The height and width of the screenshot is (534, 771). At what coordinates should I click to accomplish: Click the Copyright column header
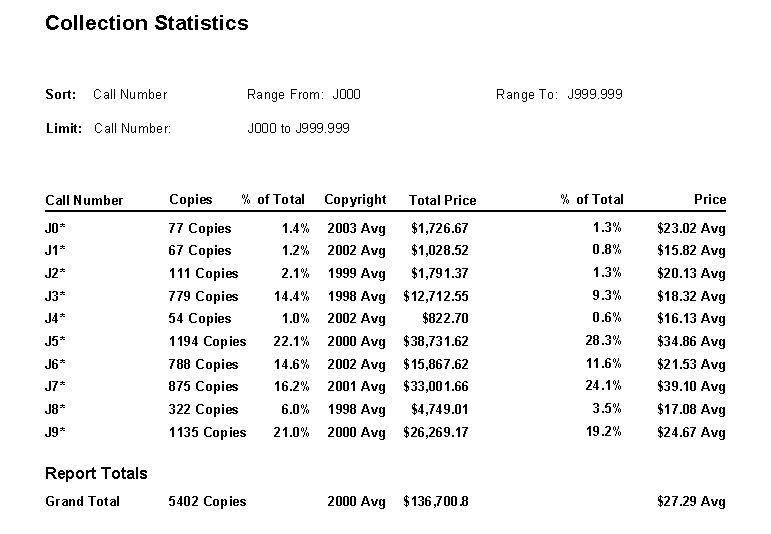point(355,199)
